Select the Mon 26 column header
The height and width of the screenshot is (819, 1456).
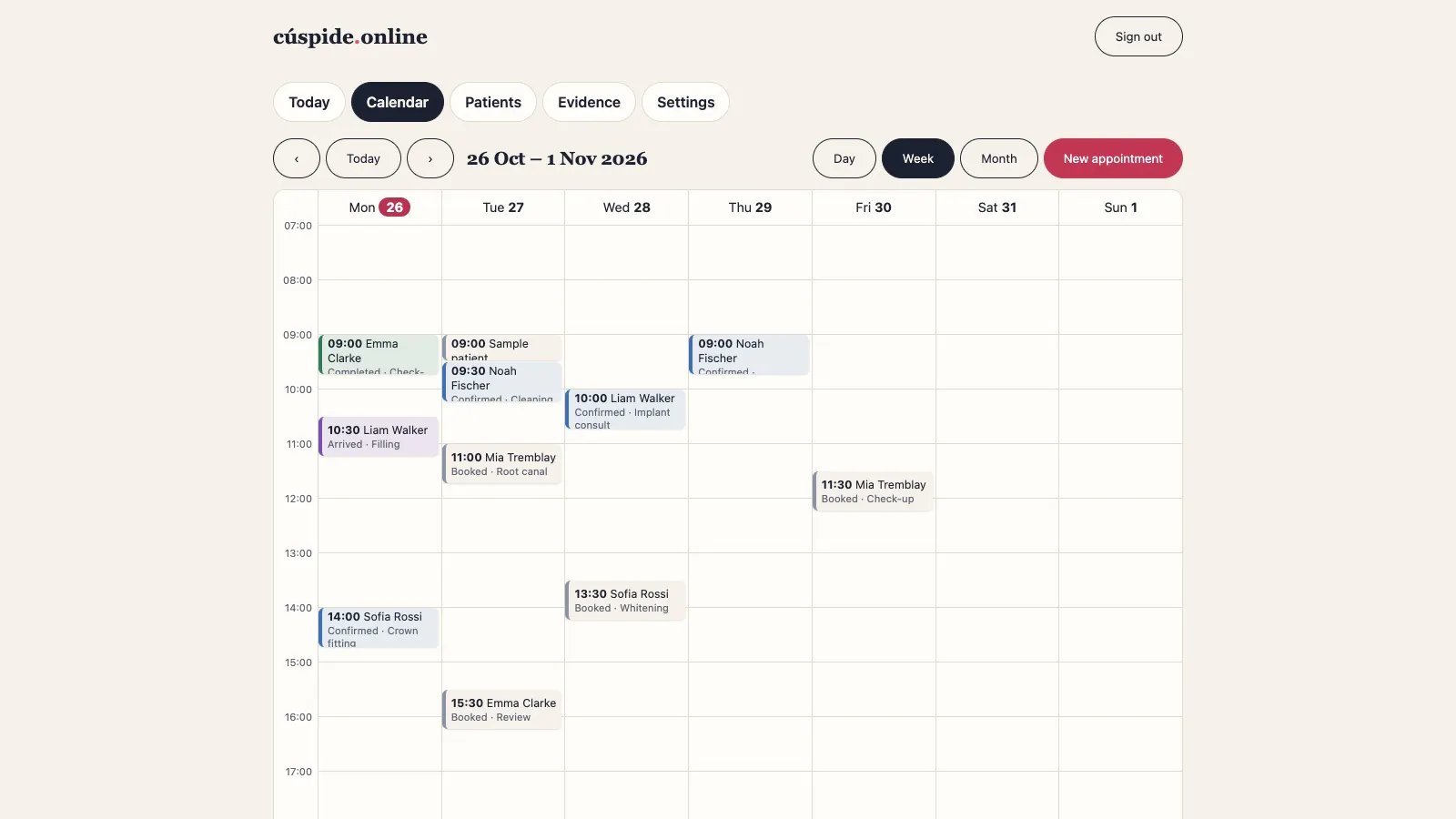[x=379, y=207]
